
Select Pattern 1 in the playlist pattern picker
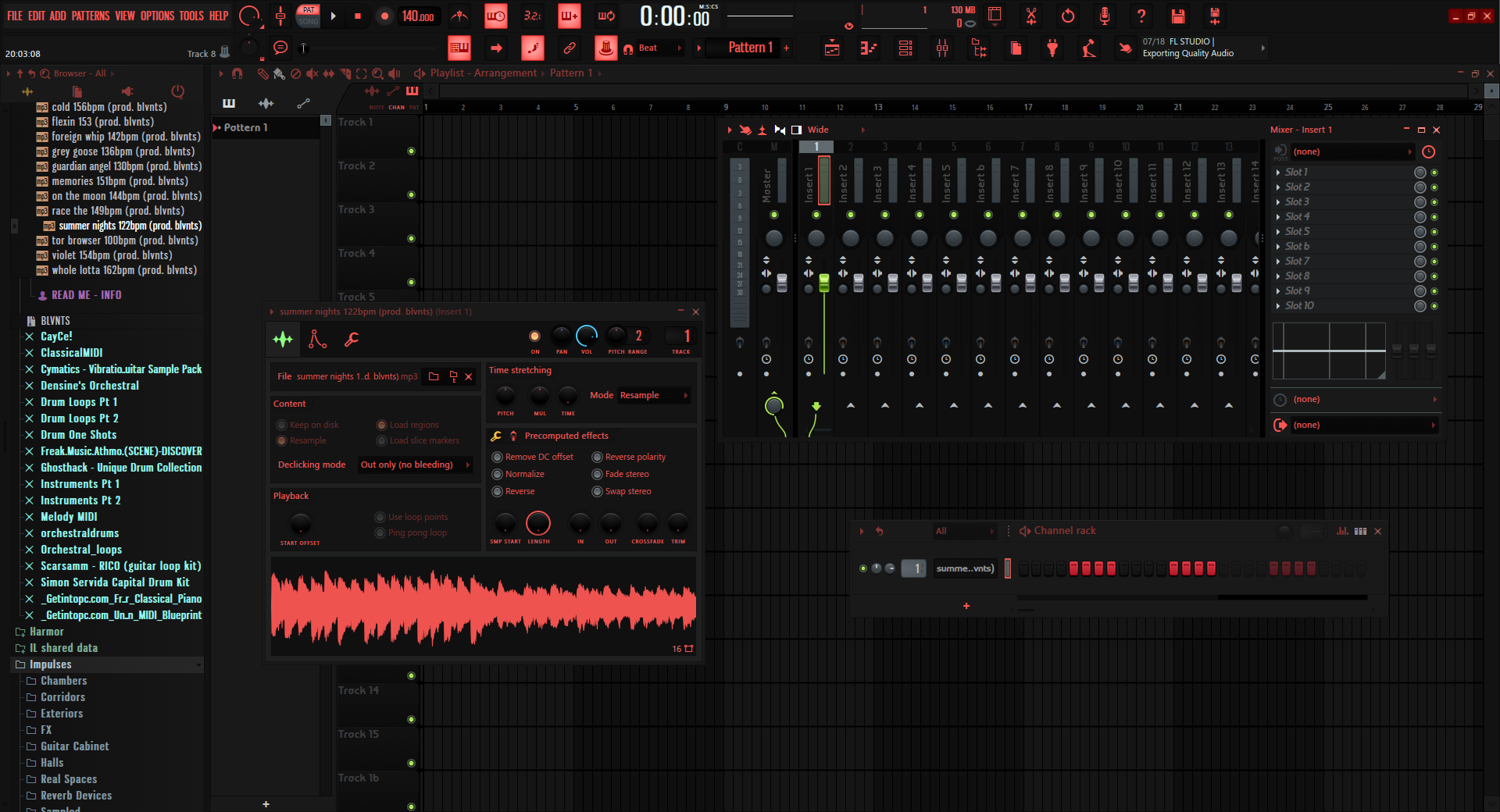tap(266, 127)
